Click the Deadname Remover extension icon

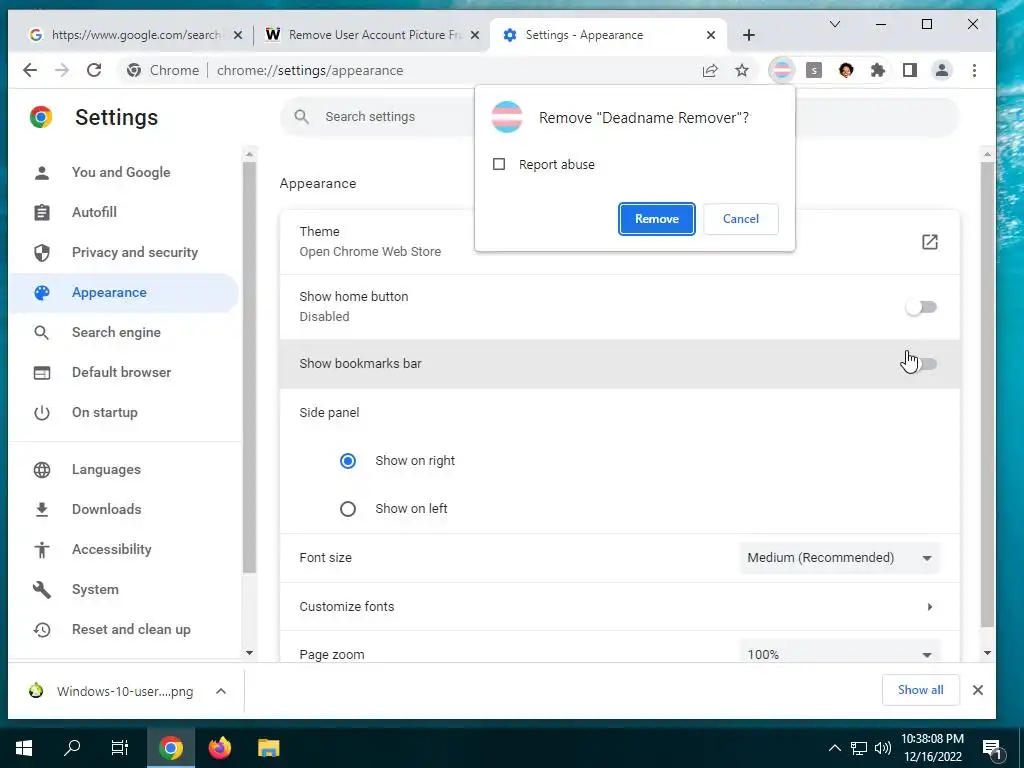pyautogui.click(x=781, y=70)
